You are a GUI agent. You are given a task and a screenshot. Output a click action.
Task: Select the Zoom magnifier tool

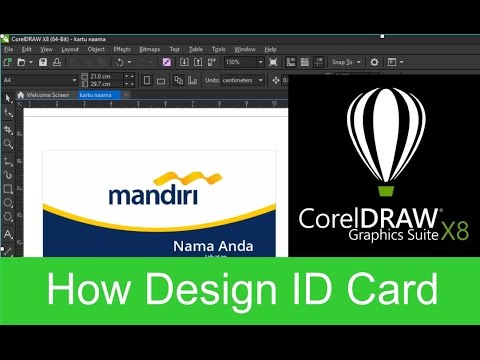[8, 144]
